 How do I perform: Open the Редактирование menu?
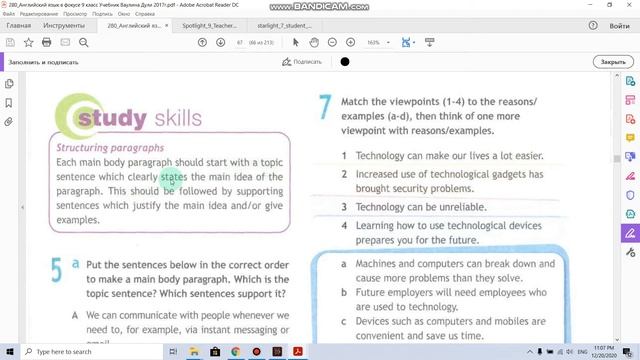click(x=39, y=14)
